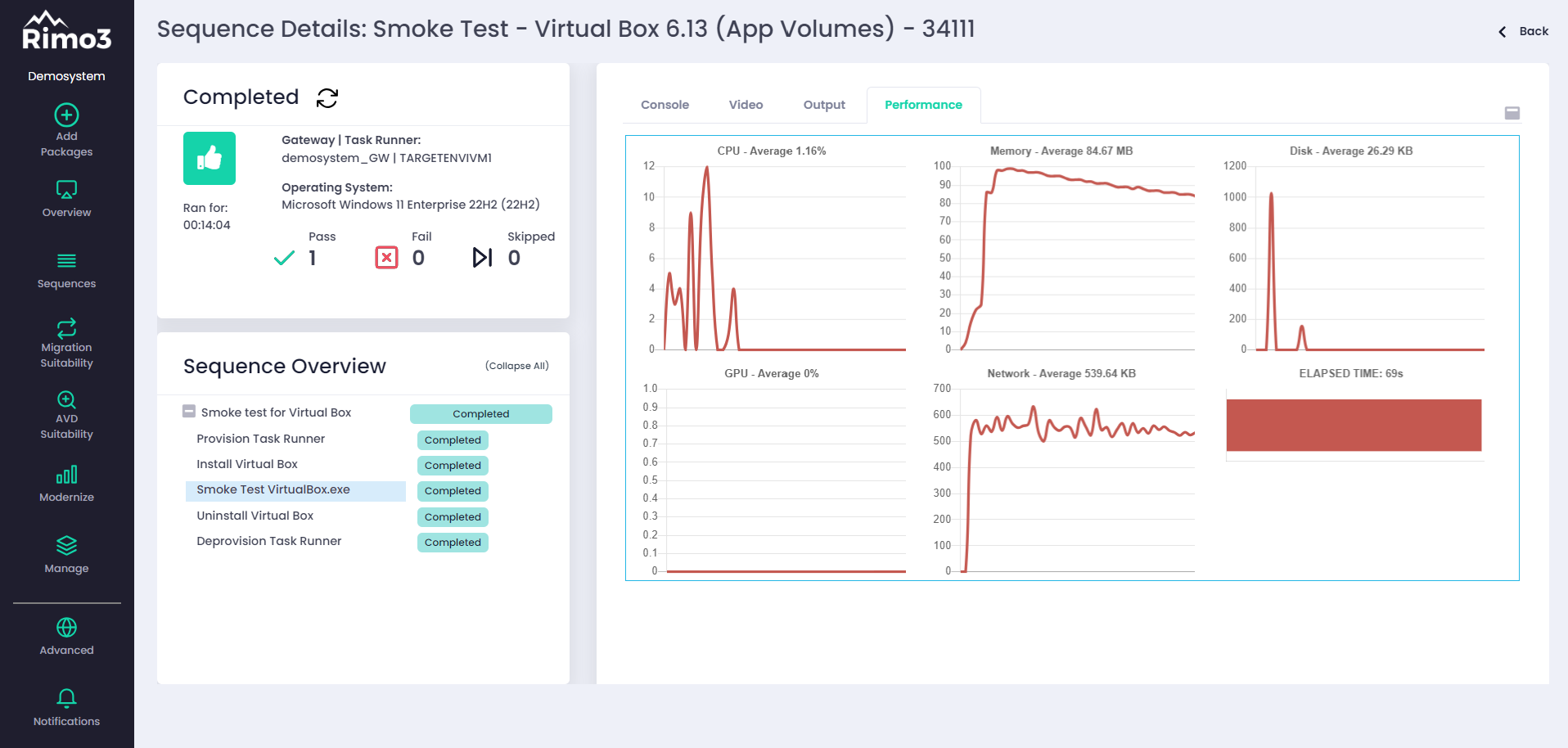1568x748 pixels.
Task: Select Uninstall Virtual Box step
Action: pos(255,516)
